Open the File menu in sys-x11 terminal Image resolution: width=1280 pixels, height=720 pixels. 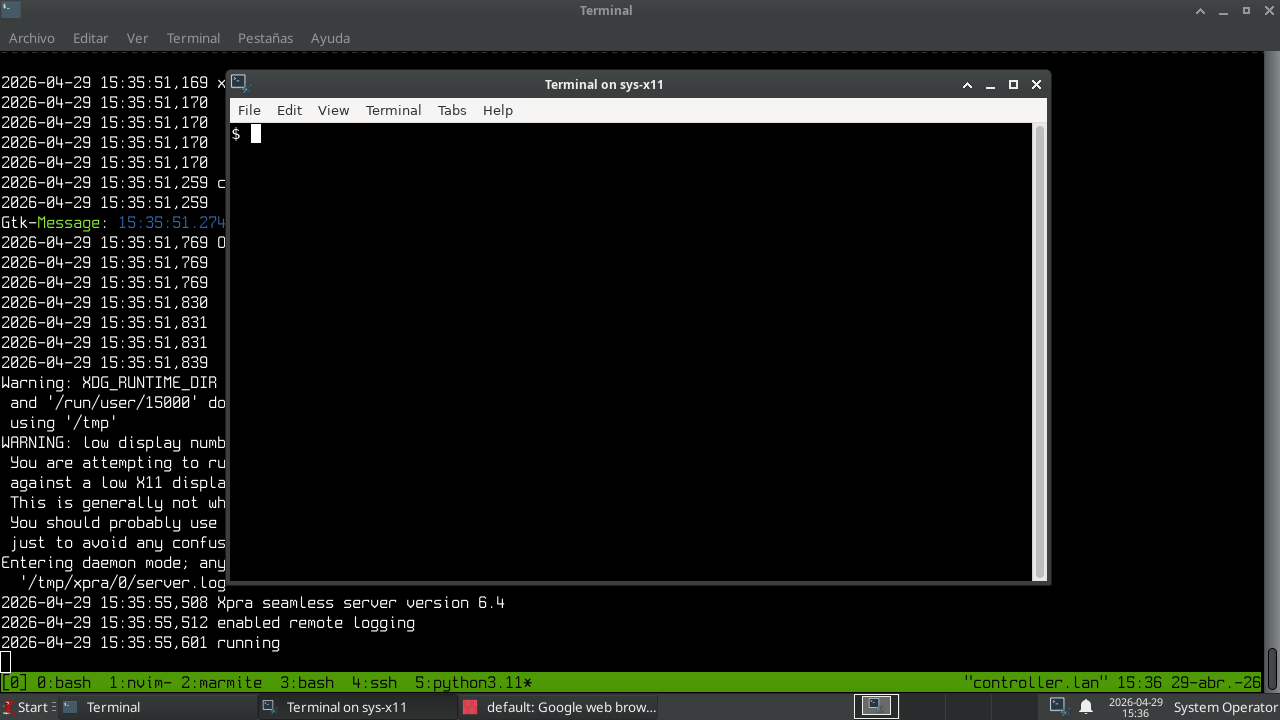click(x=249, y=110)
